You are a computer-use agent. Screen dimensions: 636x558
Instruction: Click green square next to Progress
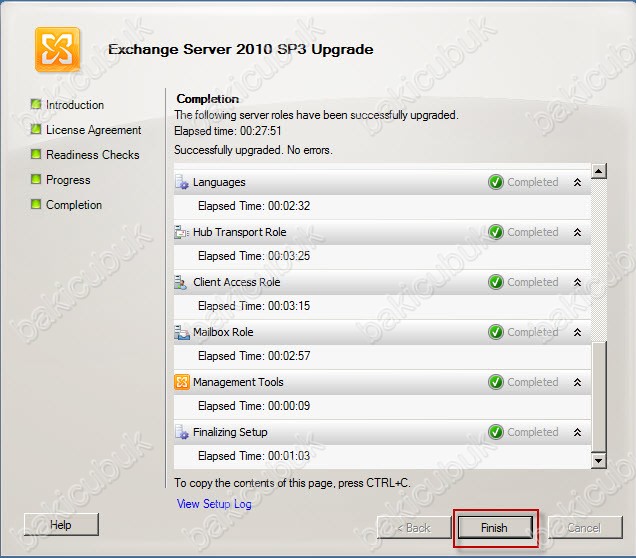(36, 179)
